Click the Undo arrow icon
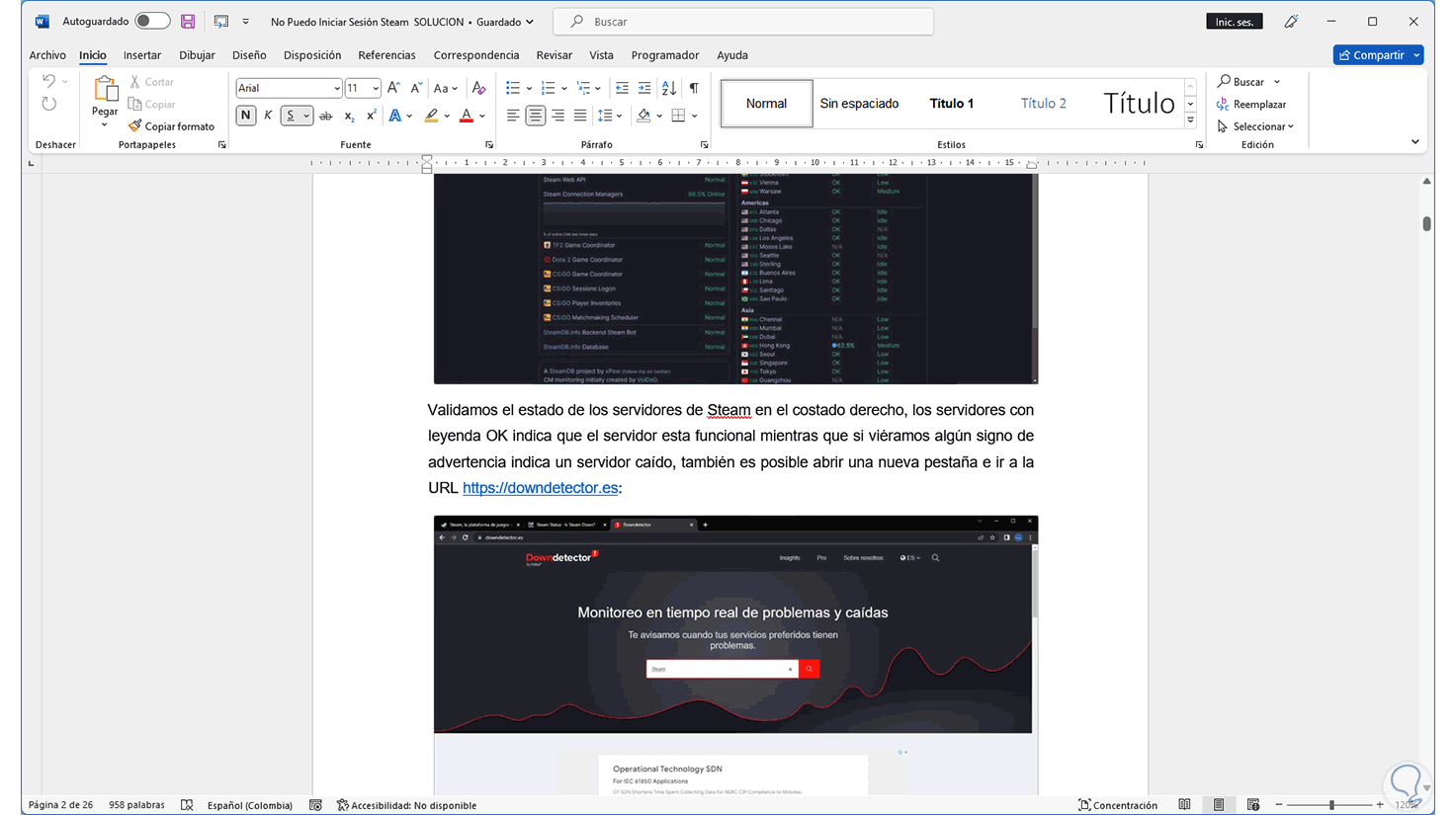The height and width of the screenshot is (815, 1456). click(x=48, y=81)
